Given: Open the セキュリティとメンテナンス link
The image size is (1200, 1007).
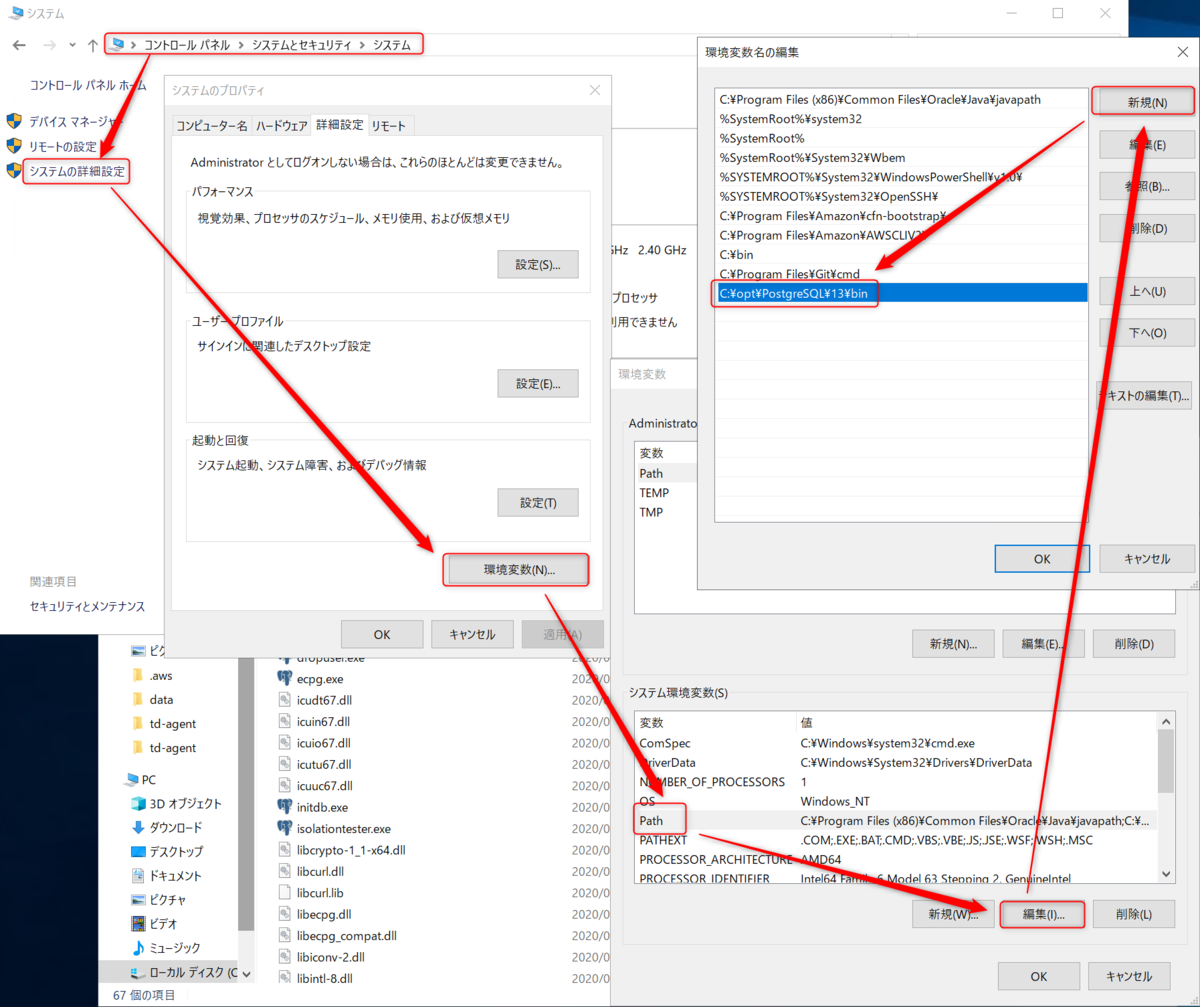Looking at the screenshot, I should (88, 606).
